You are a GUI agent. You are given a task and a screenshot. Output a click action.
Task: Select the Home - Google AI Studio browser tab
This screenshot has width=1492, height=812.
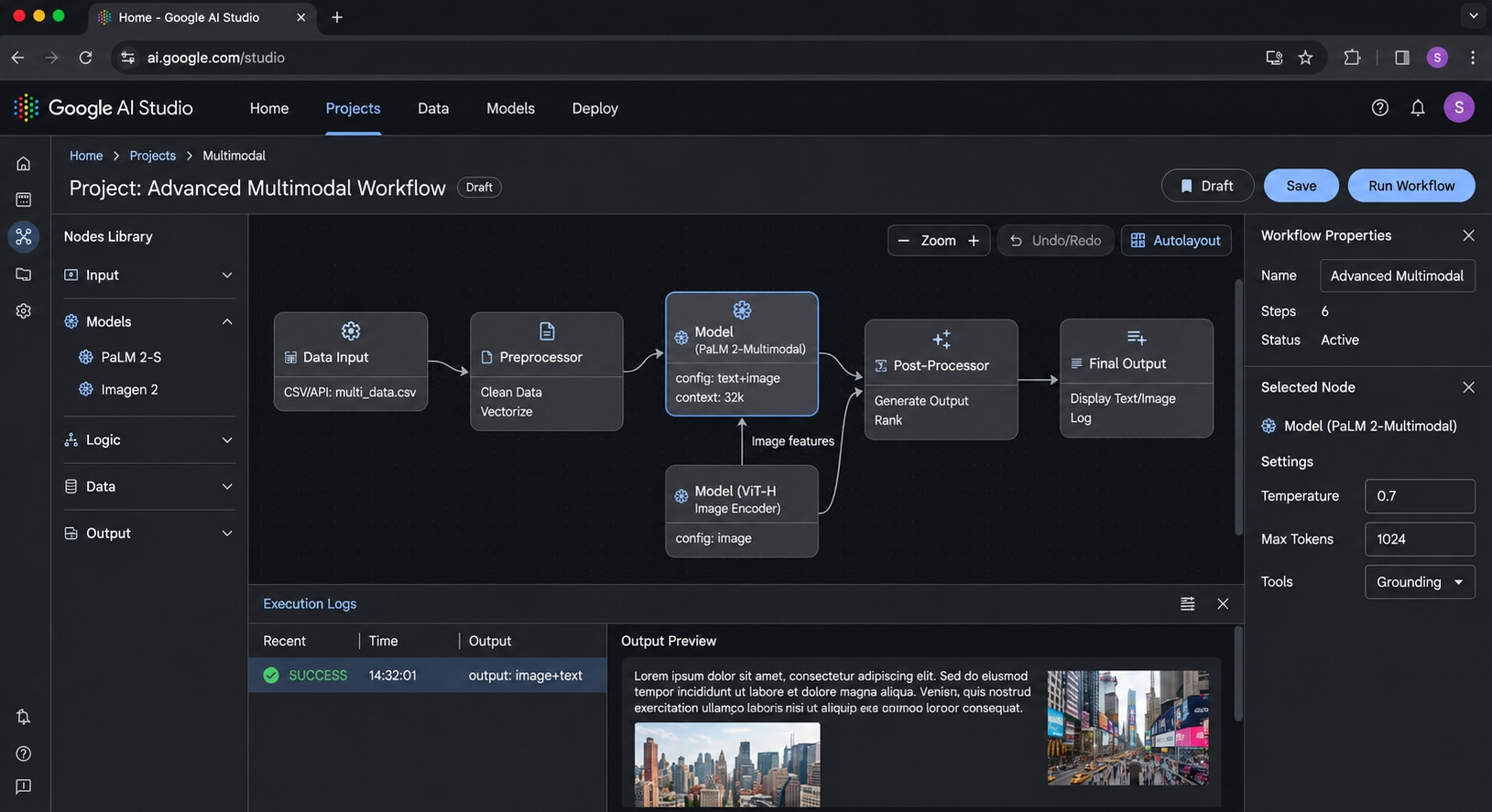coord(201,17)
